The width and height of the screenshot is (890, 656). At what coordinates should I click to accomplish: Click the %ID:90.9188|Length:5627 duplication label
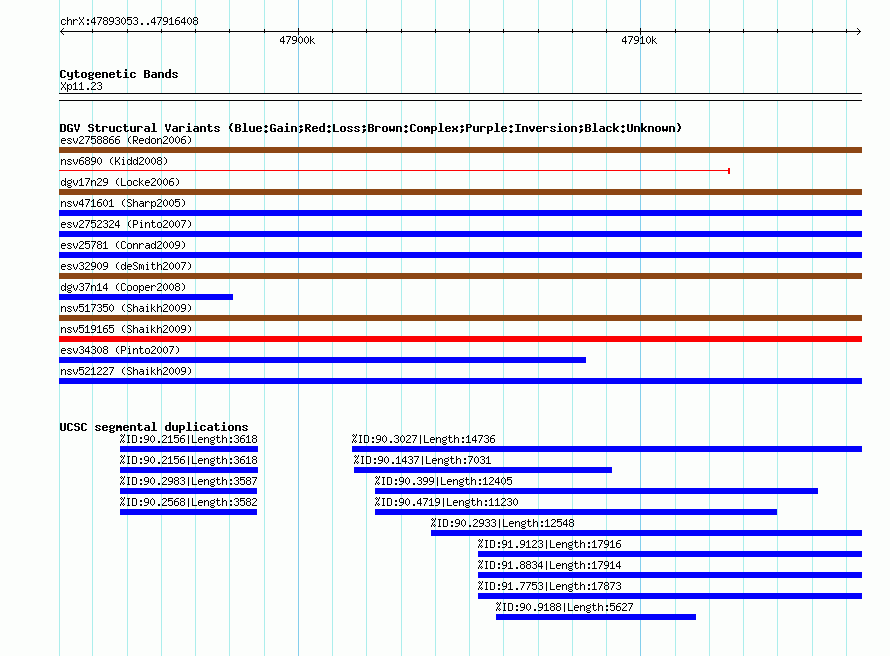point(564,607)
